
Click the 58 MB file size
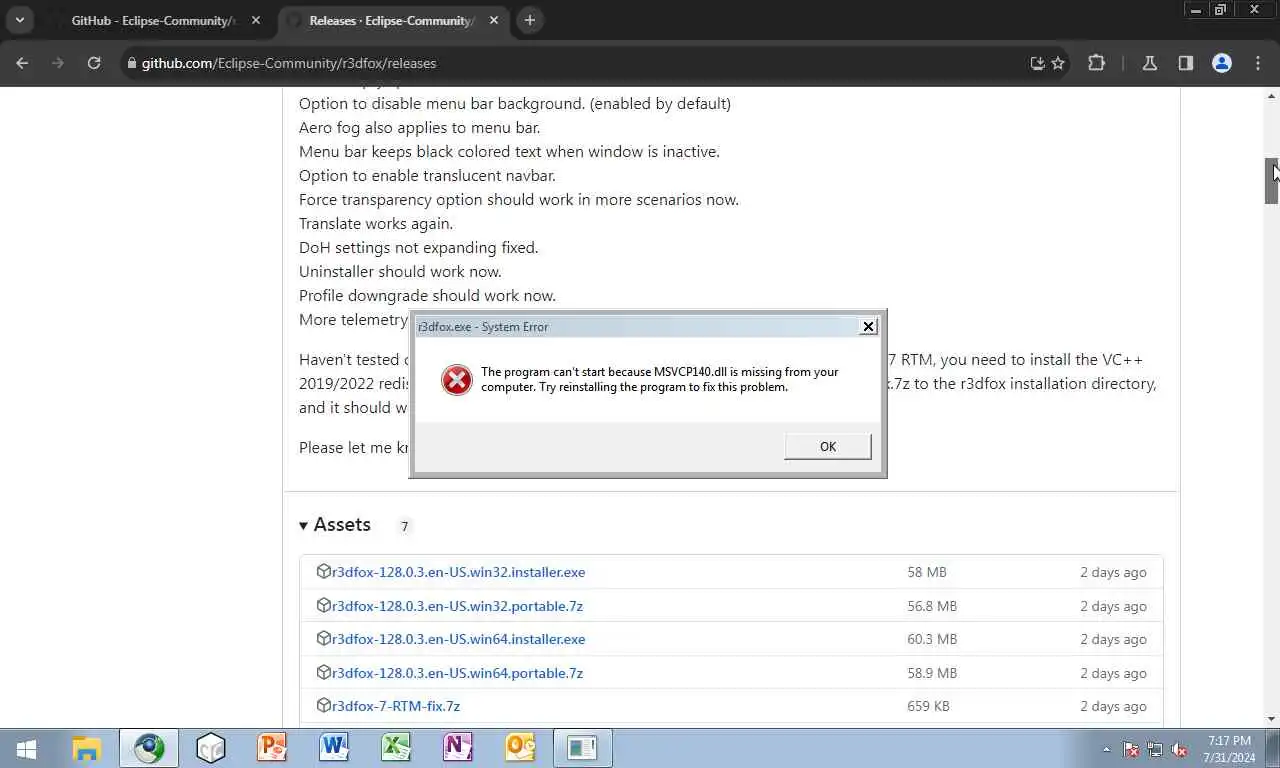[926, 572]
